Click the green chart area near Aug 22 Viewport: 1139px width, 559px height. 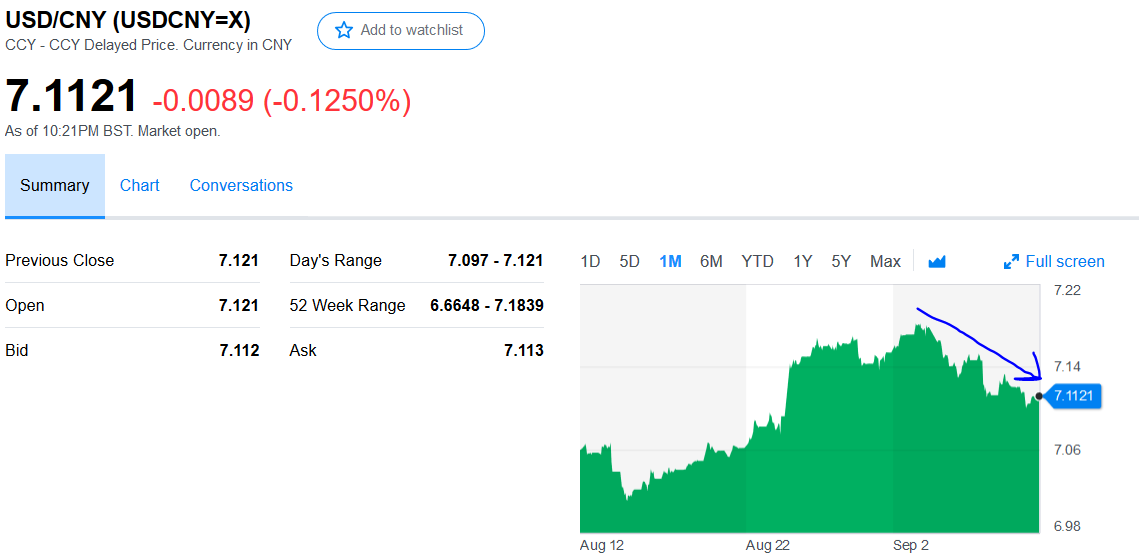[768, 479]
